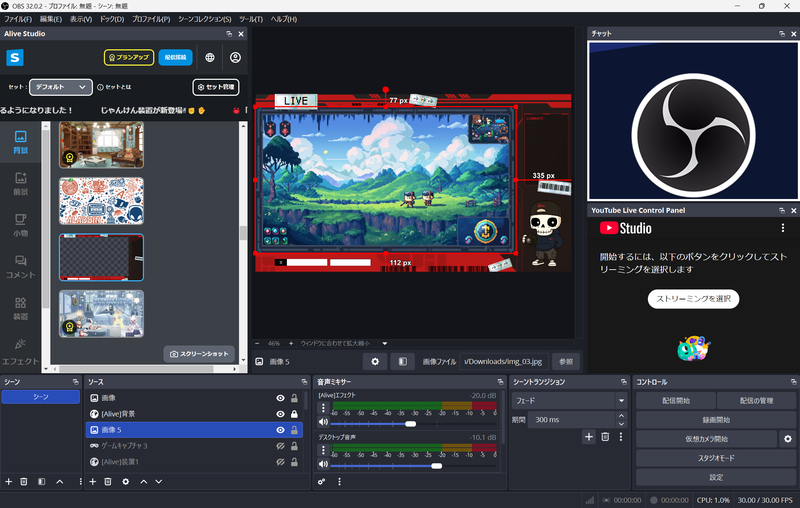Move selected source up
Screen dimensions: 800x508
(x=144, y=481)
